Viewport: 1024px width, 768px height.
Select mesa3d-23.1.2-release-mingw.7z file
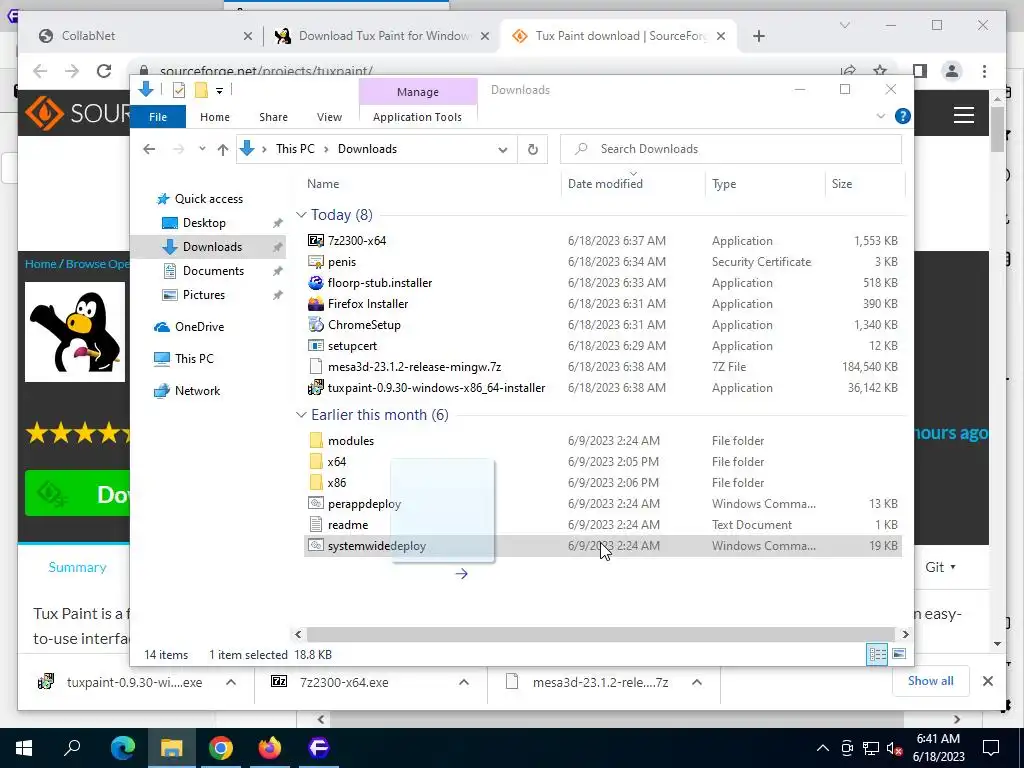pos(414,366)
